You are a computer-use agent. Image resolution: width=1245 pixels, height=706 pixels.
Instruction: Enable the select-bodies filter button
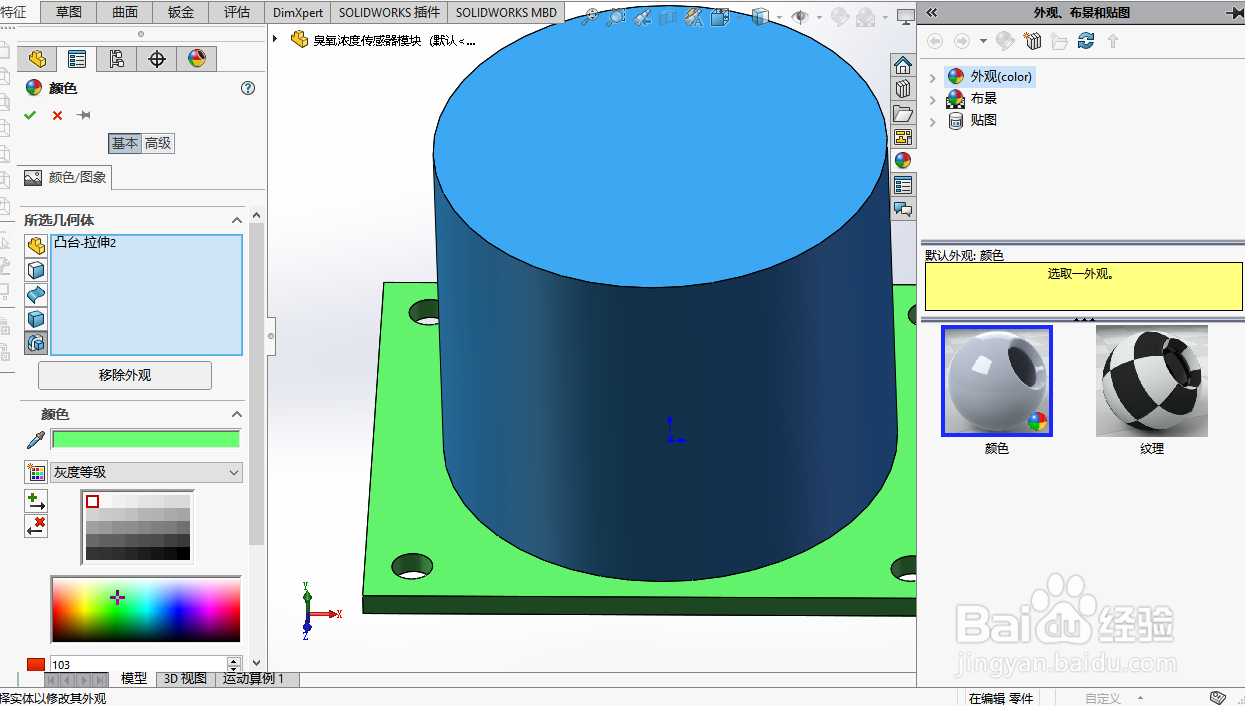[x=36, y=319]
